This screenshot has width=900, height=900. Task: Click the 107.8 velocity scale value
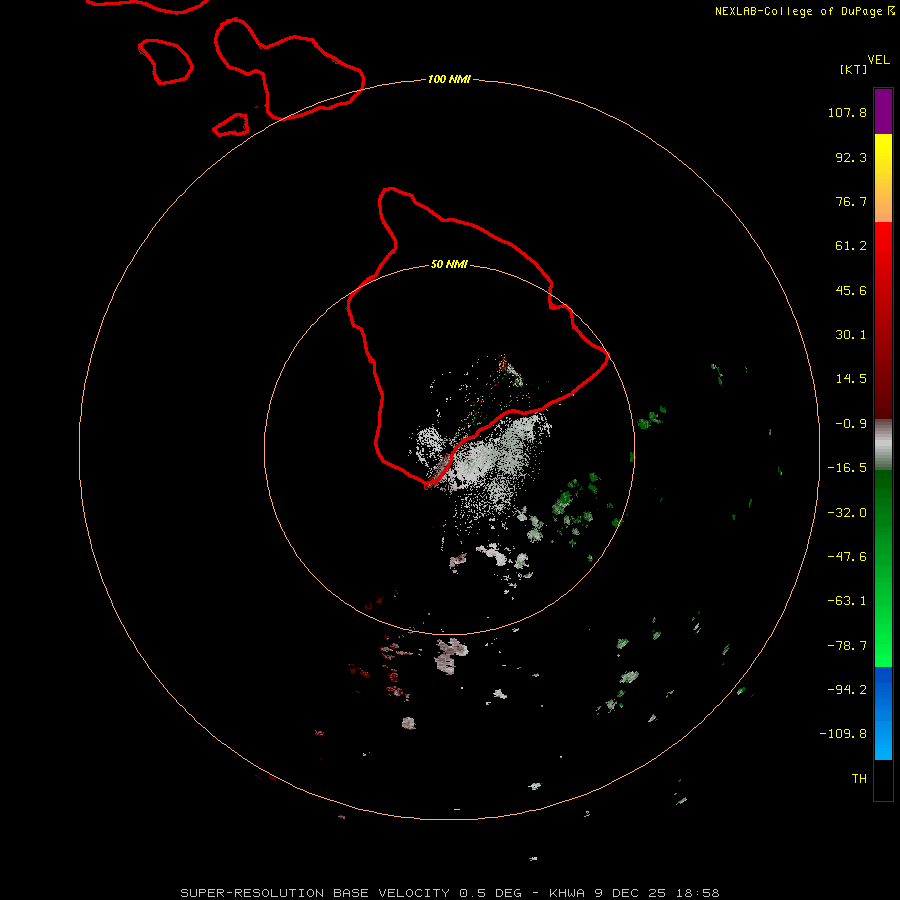tap(847, 112)
